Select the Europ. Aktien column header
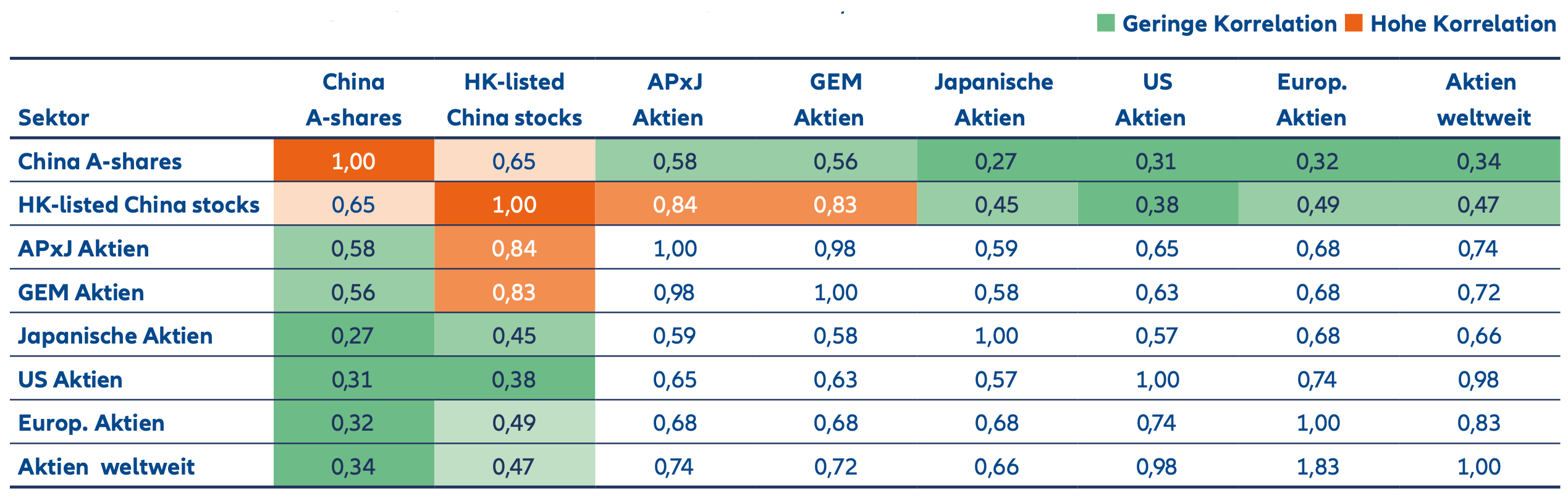1568x503 pixels. tap(1312, 99)
